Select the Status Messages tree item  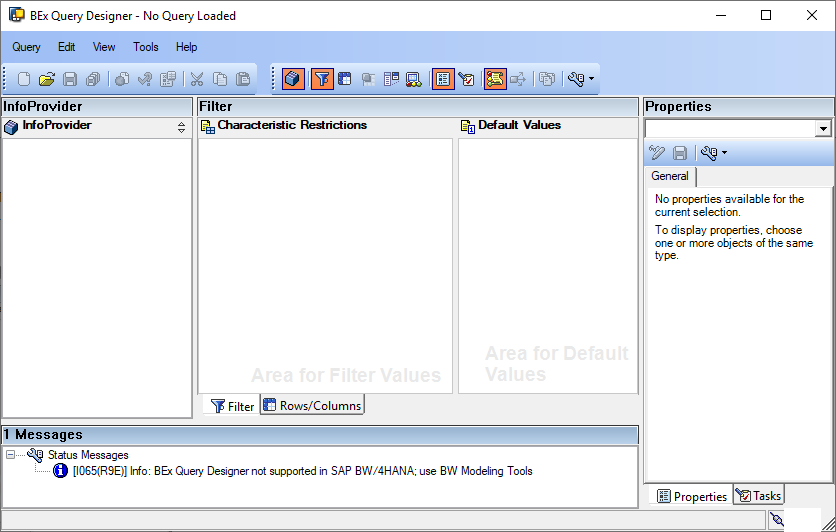pos(88,455)
